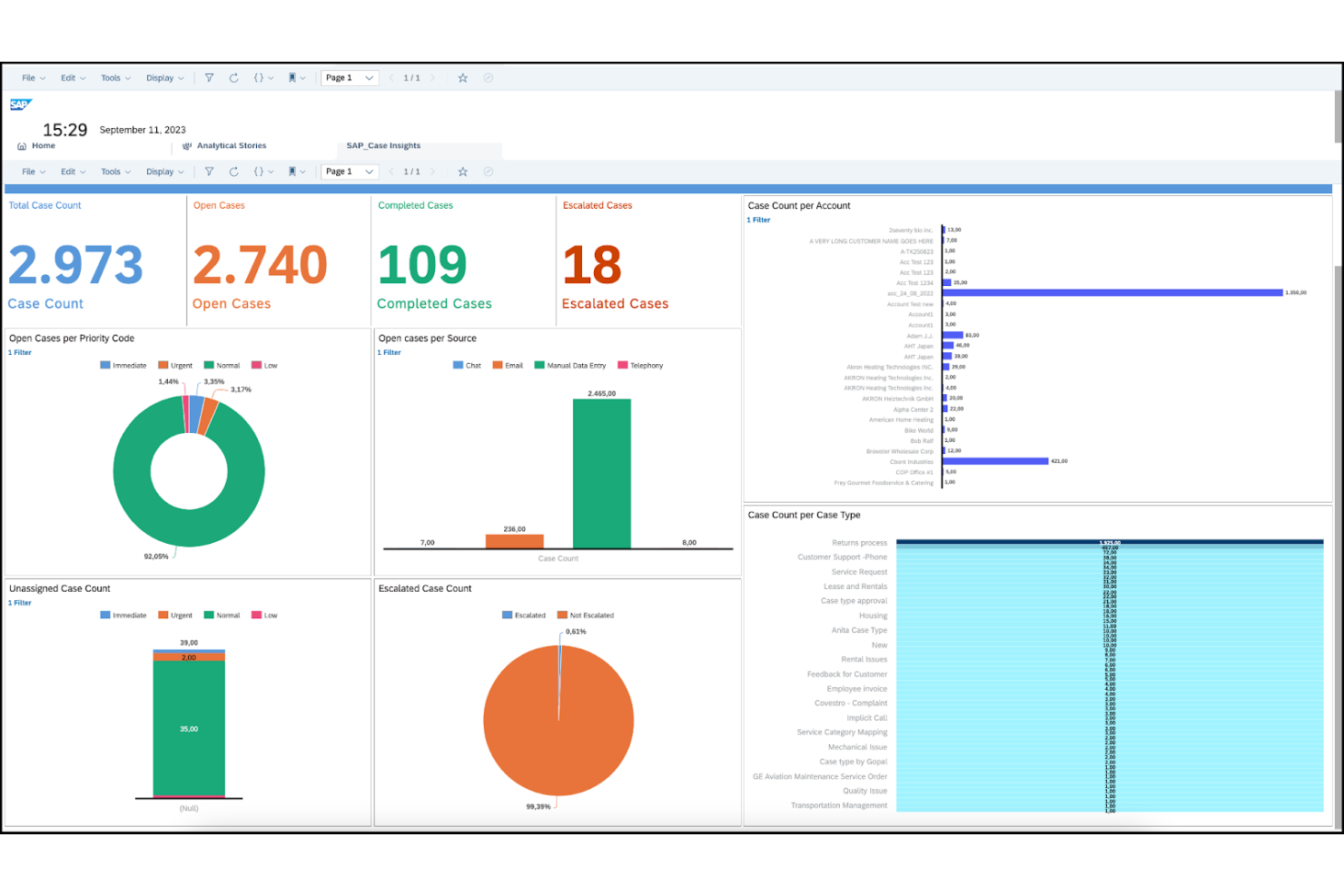Click the 1 Filter link in Case Count per Account
1344x896 pixels.
[758, 220]
